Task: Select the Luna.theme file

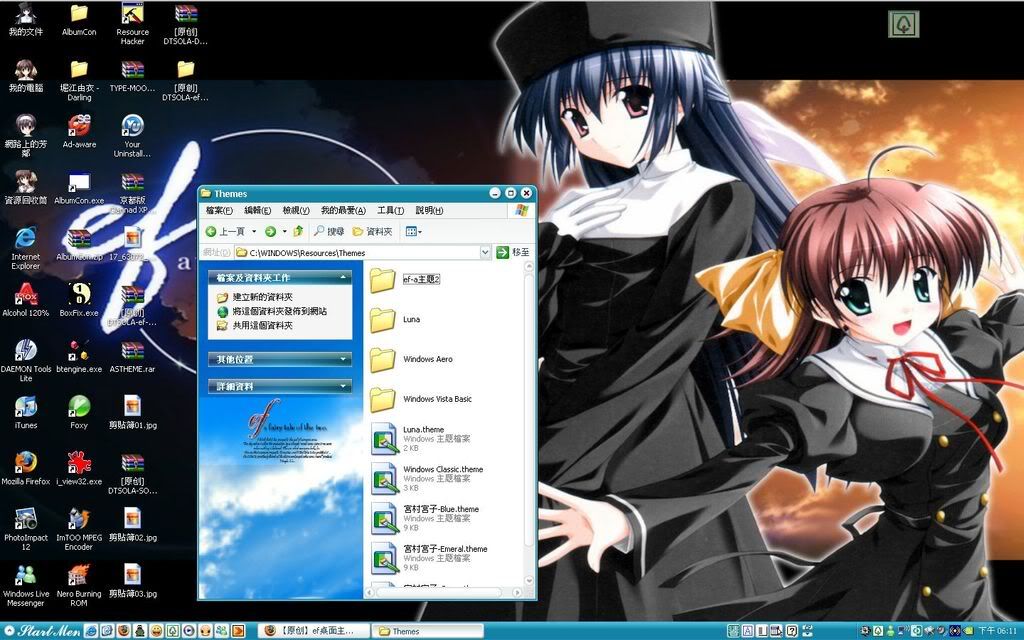Action: tap(420, 439)
